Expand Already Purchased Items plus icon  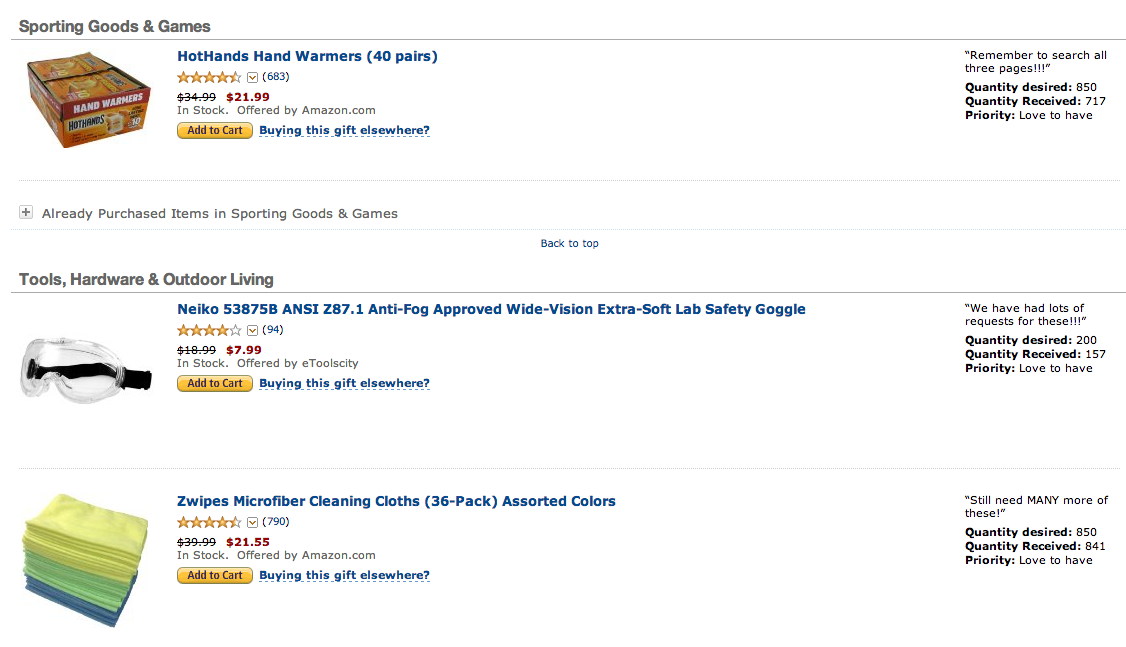[26, 212]
